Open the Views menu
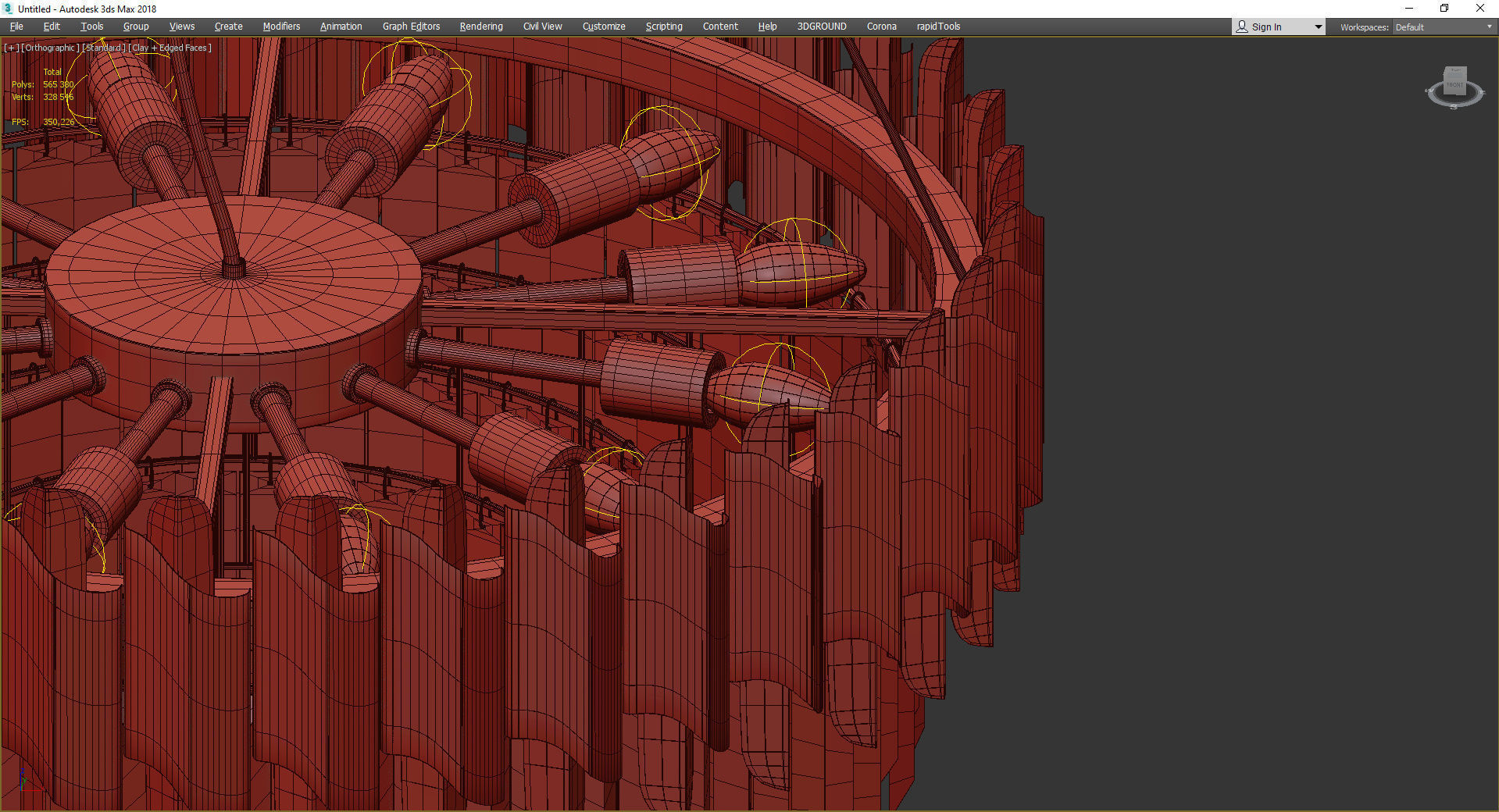This screenshot has width=1499, height=812. 182,27
